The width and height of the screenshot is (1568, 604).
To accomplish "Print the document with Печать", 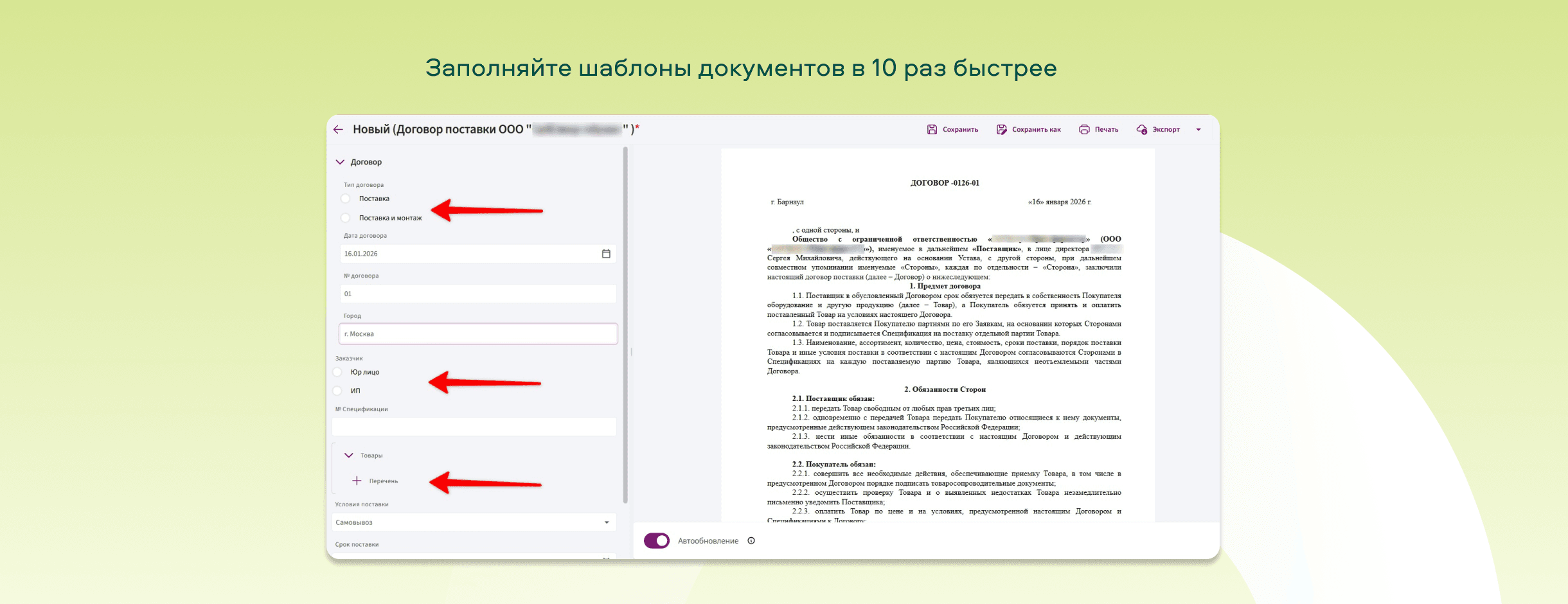I will click(x=1098, y=130).
